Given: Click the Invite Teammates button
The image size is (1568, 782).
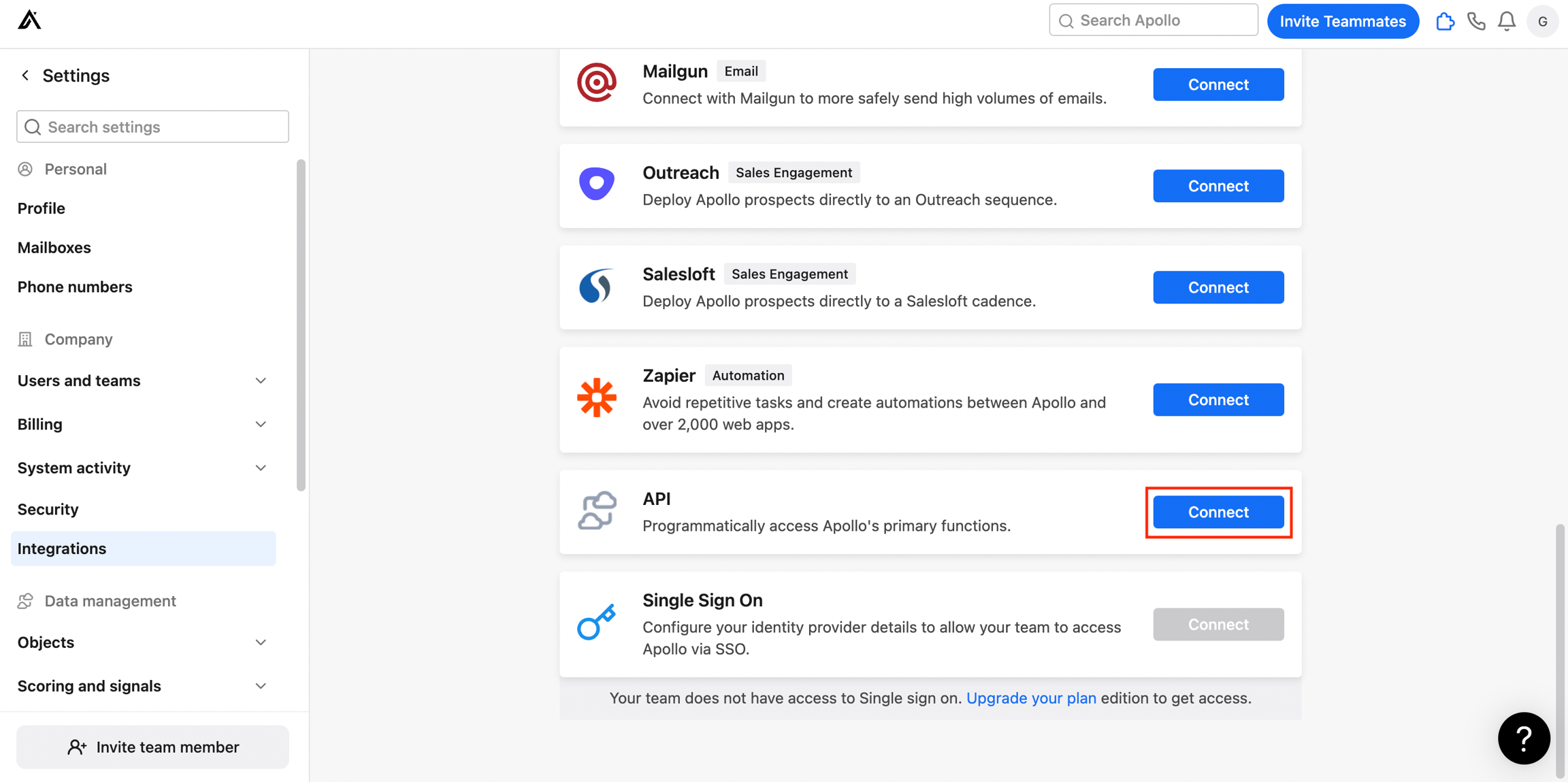Looking at the screenshot, I should coord(1343,21).
